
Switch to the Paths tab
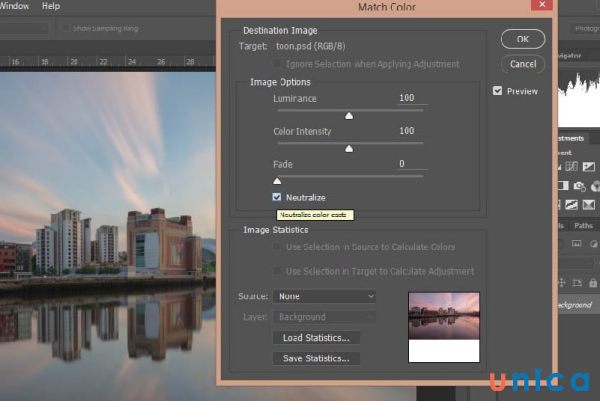(586, 228)
